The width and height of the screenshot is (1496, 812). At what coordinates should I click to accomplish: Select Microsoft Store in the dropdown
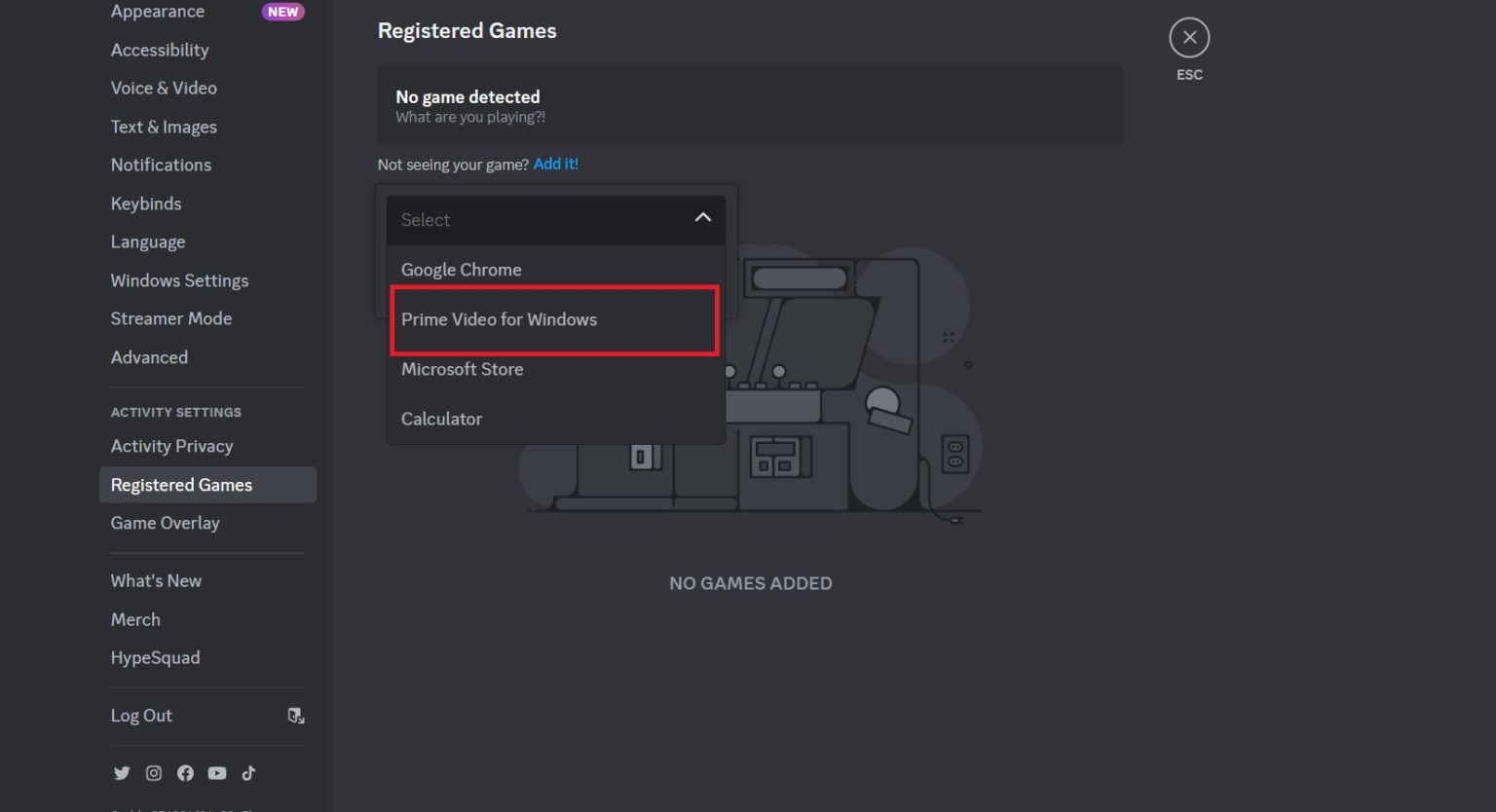click(x=462, y=369)
